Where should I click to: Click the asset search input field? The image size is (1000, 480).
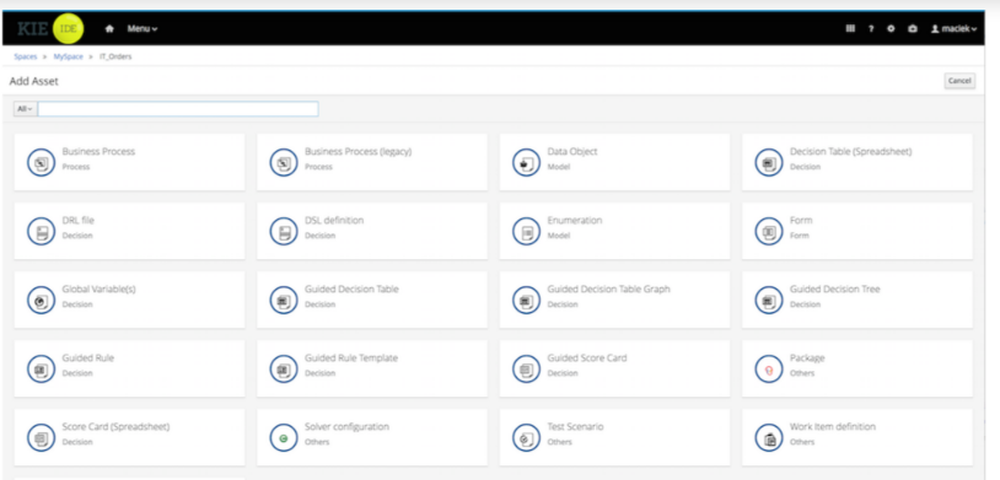pos(178,109)
